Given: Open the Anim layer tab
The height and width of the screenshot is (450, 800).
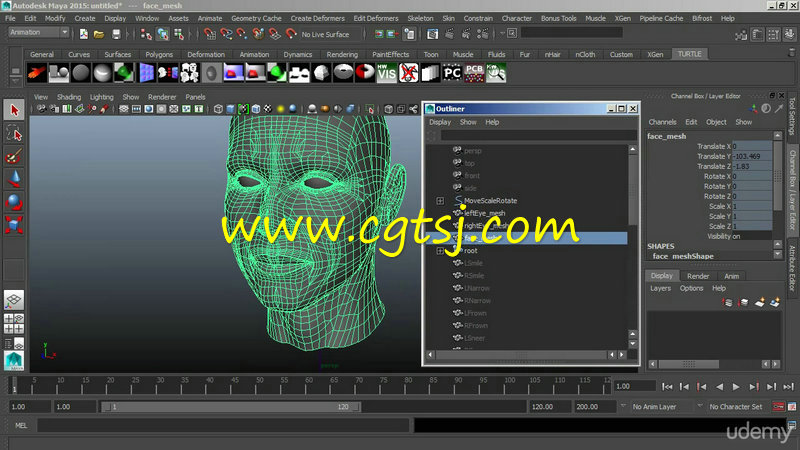Looking at the screenshot, I should (x=732, y=276).
